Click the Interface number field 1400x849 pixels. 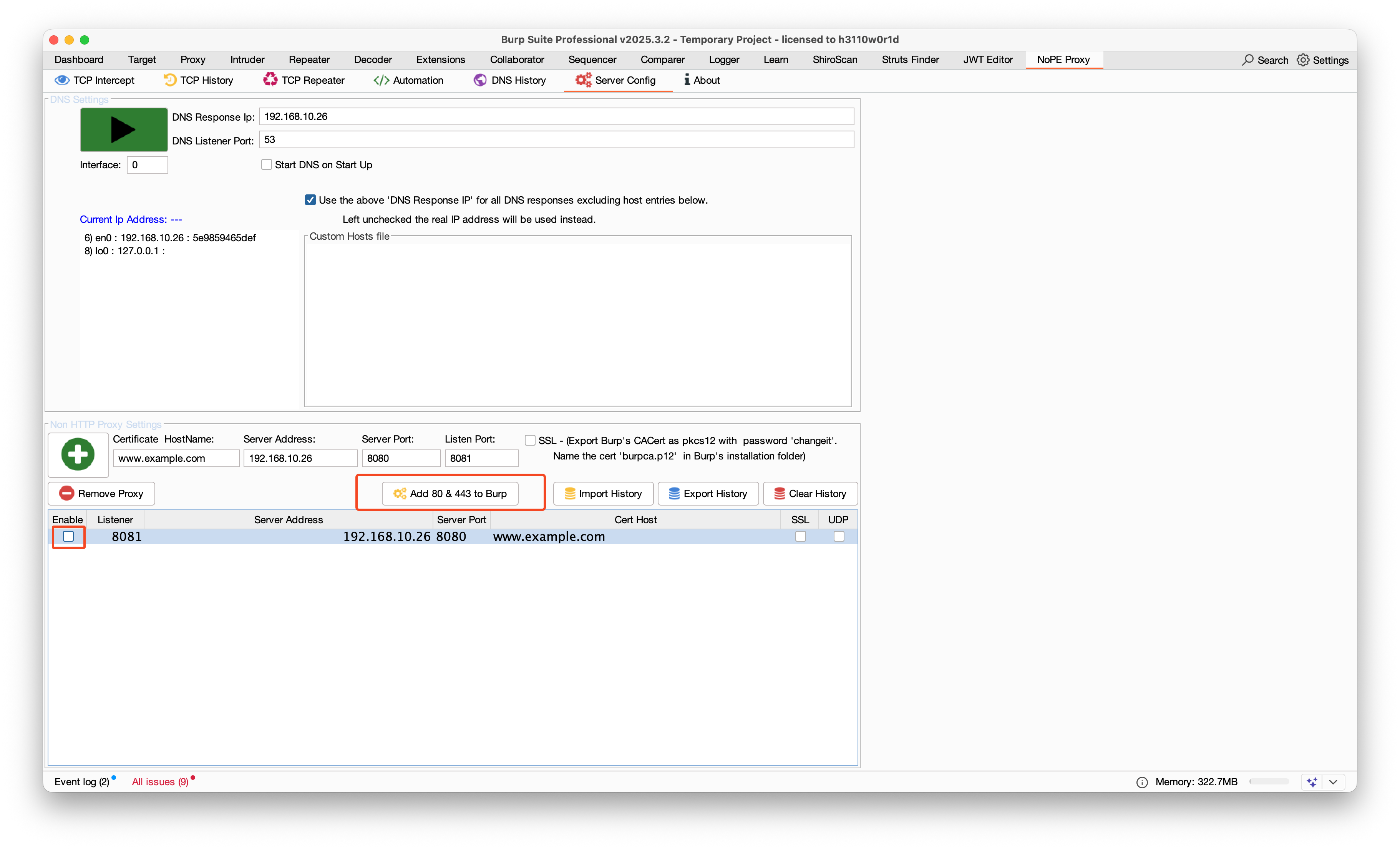point(147,164)
